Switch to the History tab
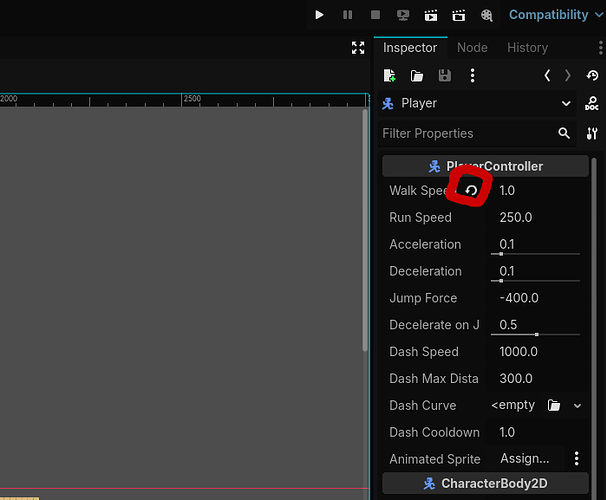This screenshot has width=606, height=500. point(527,48)
